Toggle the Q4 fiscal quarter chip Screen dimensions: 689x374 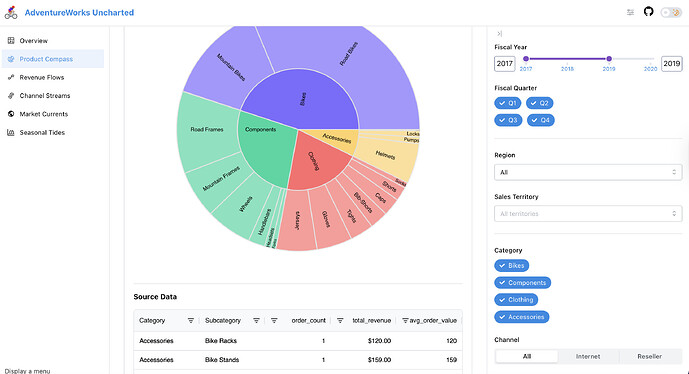540,120
